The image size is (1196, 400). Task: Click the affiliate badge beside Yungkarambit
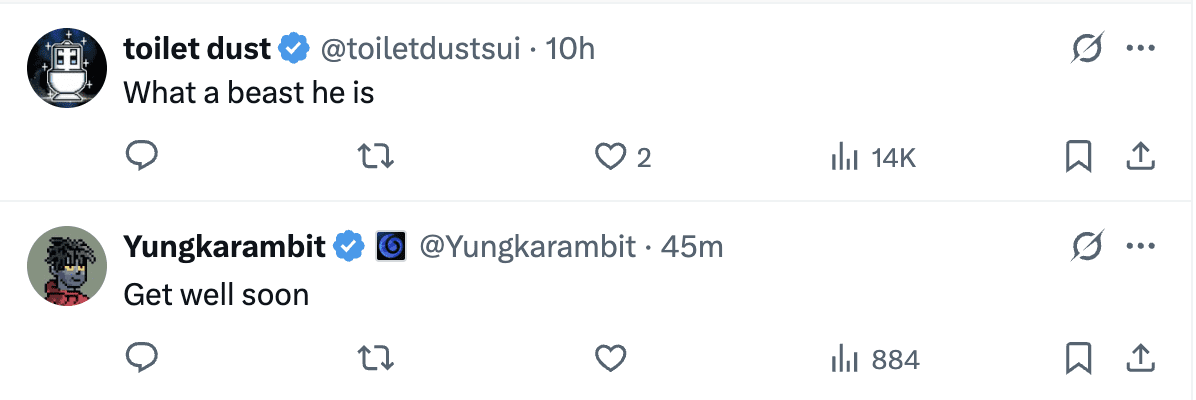[x=390, y=246]
